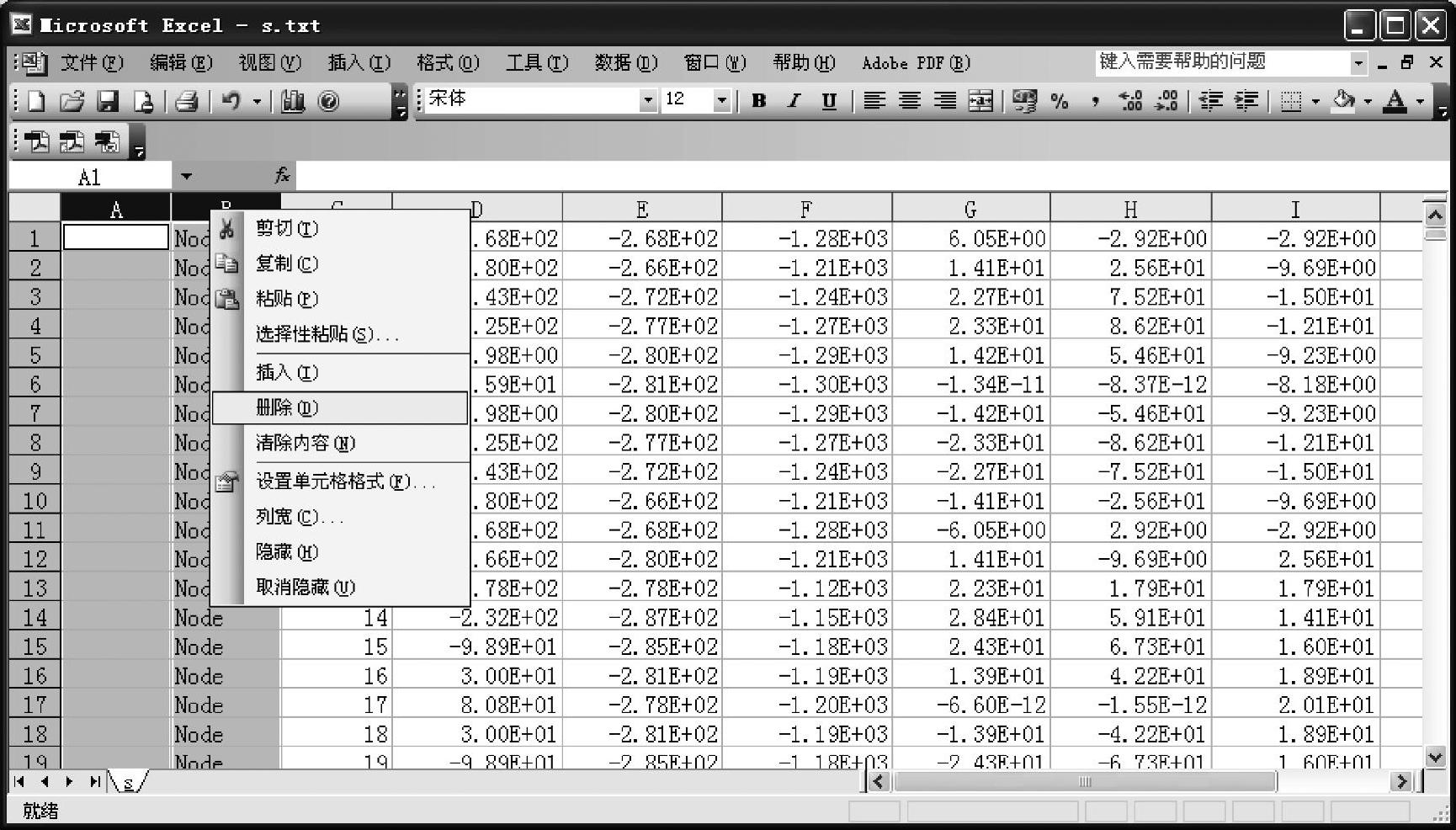Expand the Fill Color dropdown arrow

pyautogui.click(x=1368, y=101)
